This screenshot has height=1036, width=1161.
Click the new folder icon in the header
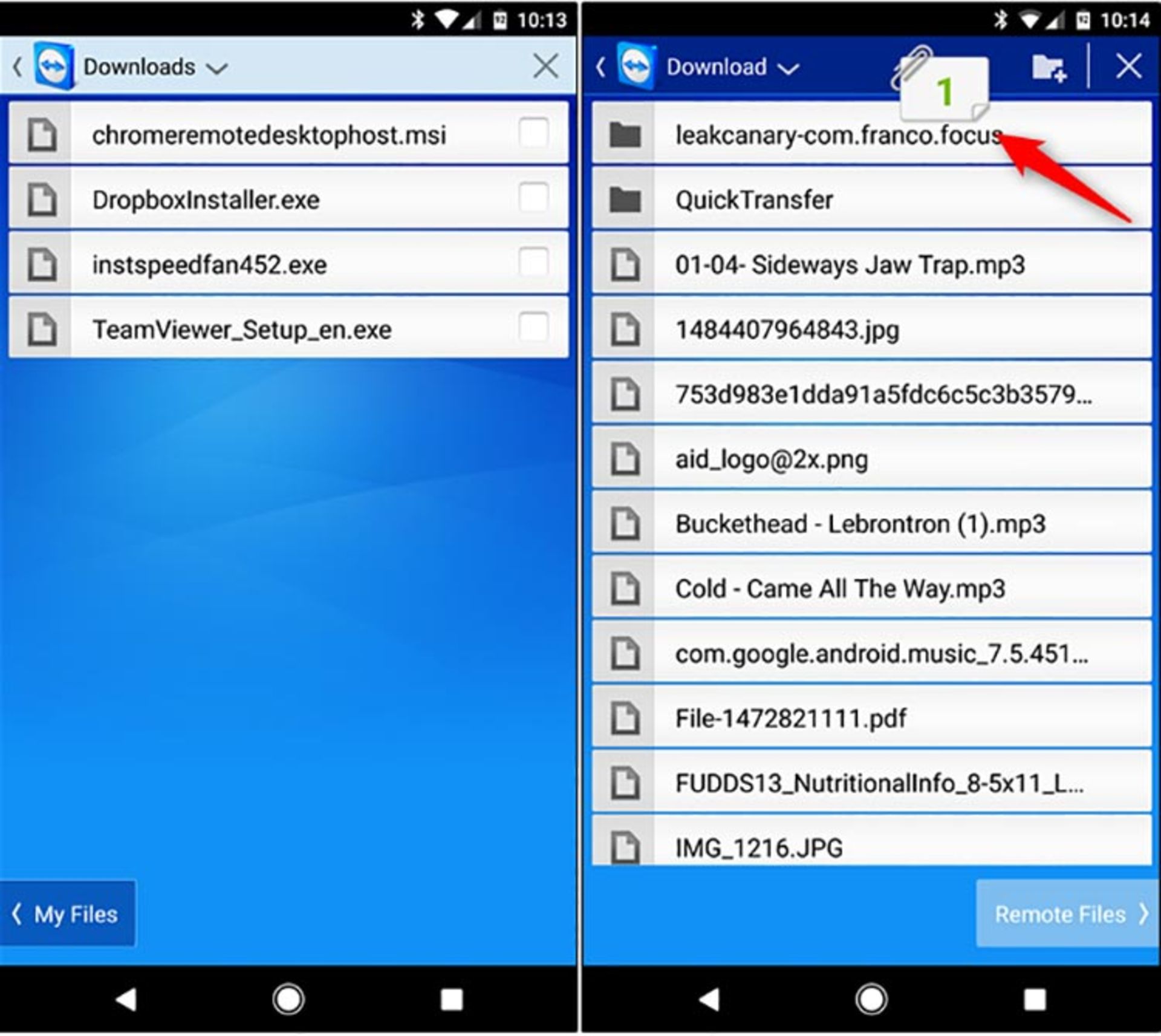tap(1049, 67)
